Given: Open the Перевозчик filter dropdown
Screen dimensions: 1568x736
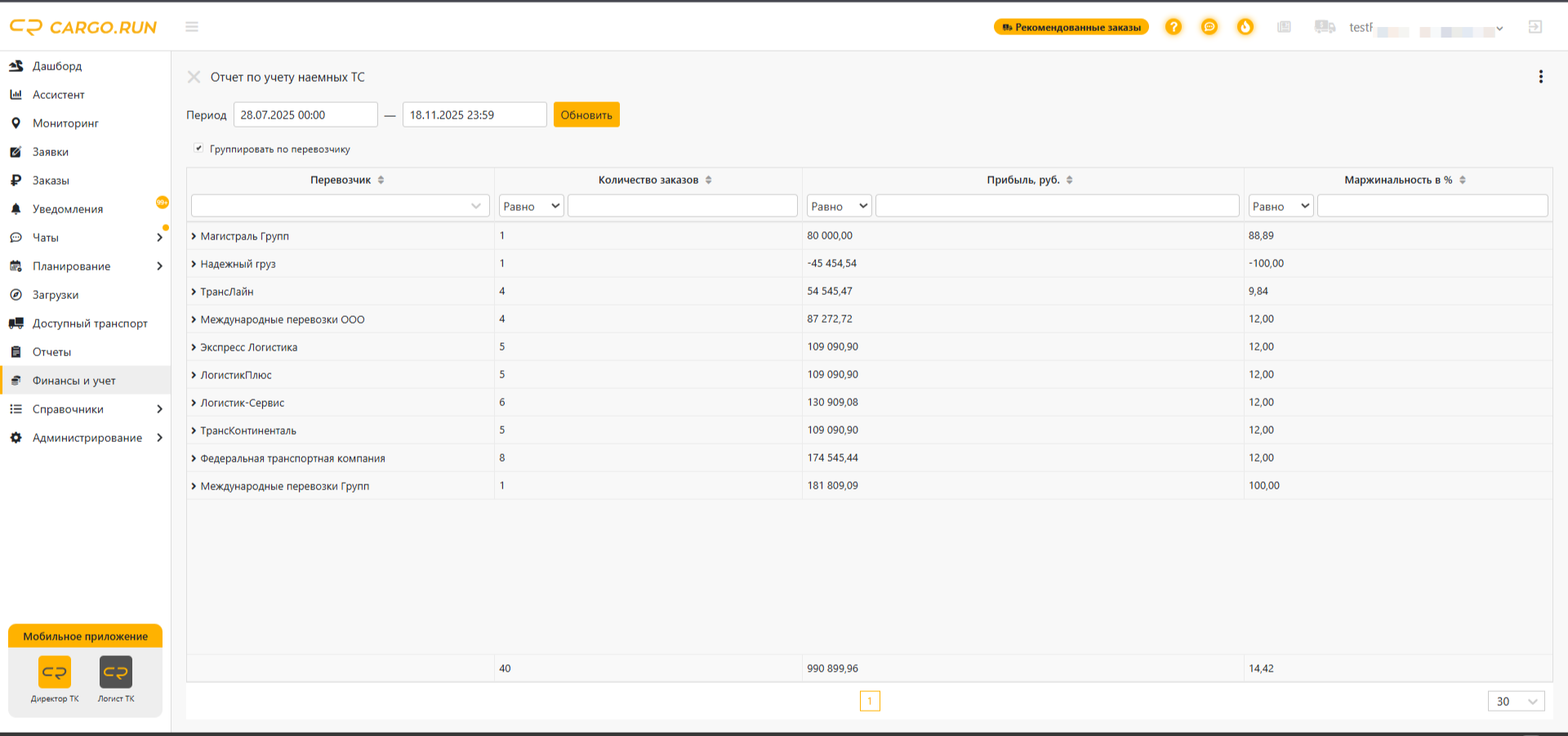Looking at the screenshot, I should 341,206.
